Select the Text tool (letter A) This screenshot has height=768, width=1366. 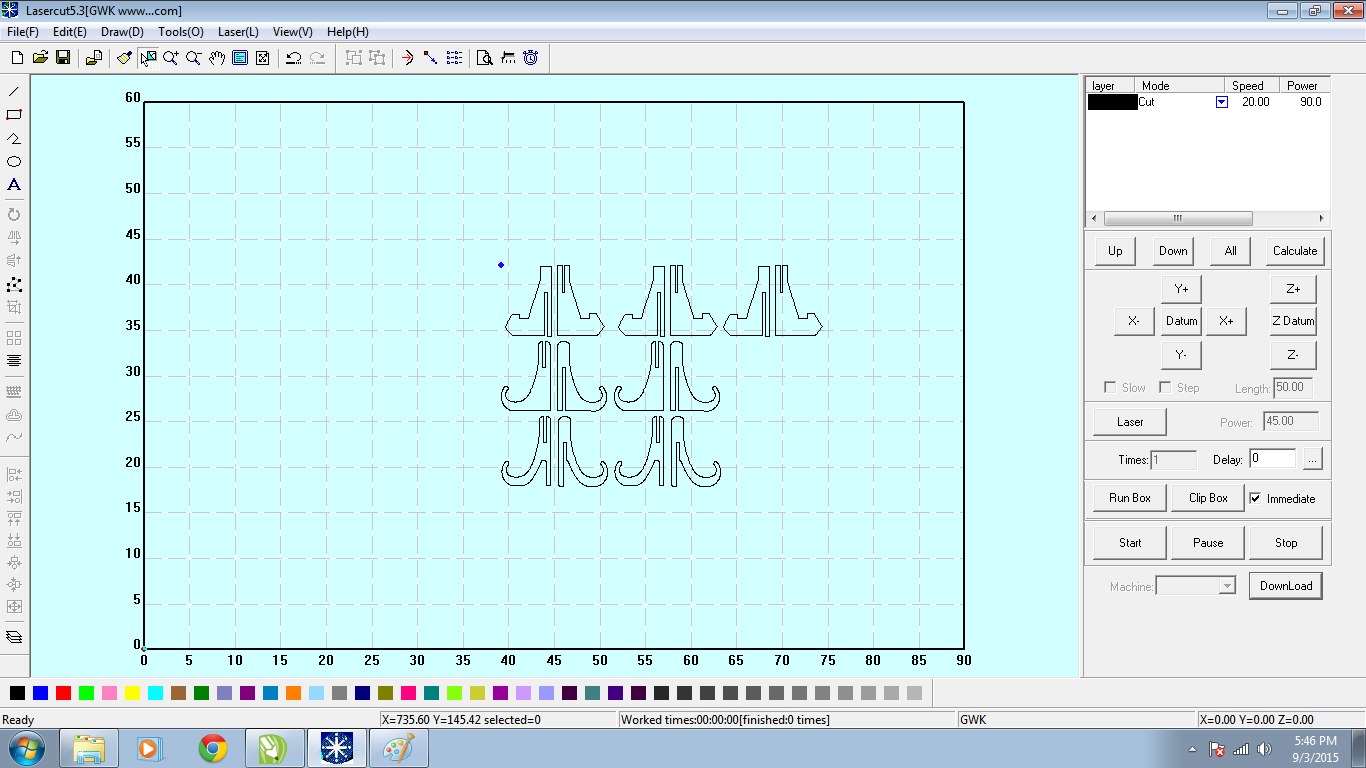[14, 185]
